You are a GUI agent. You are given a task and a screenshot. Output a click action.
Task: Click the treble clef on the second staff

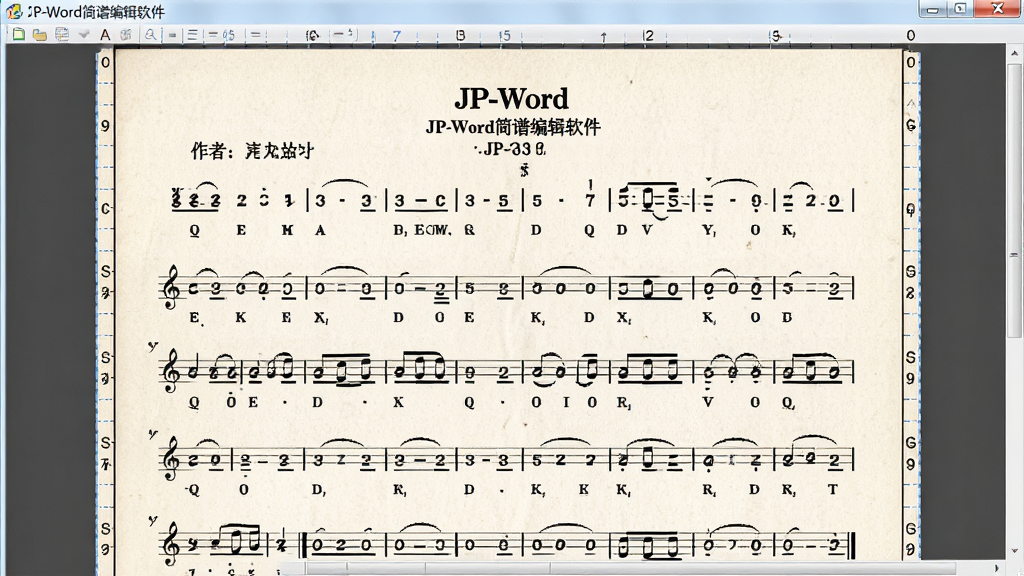(x=171, y=287)
